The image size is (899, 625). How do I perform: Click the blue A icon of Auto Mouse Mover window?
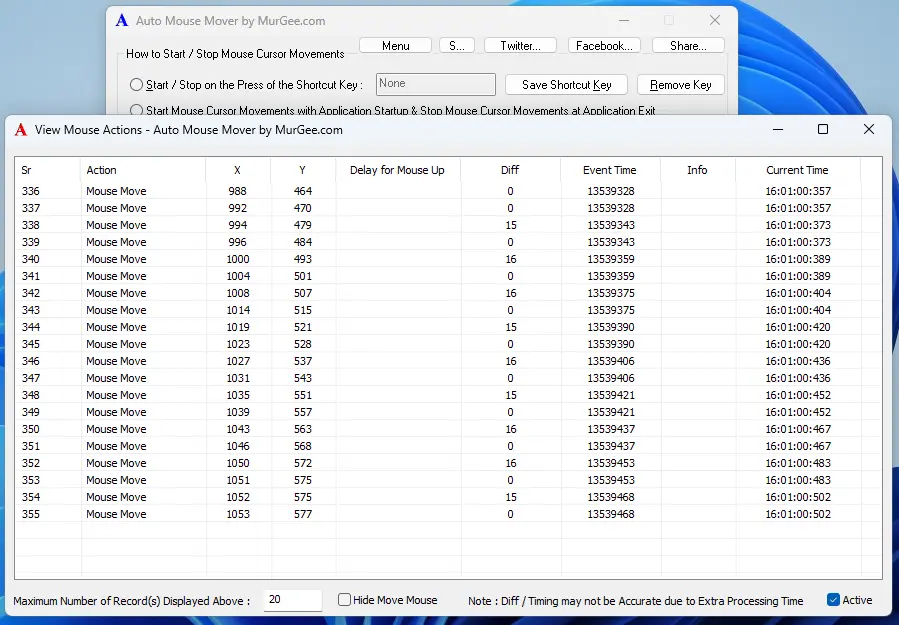point(122,21)
